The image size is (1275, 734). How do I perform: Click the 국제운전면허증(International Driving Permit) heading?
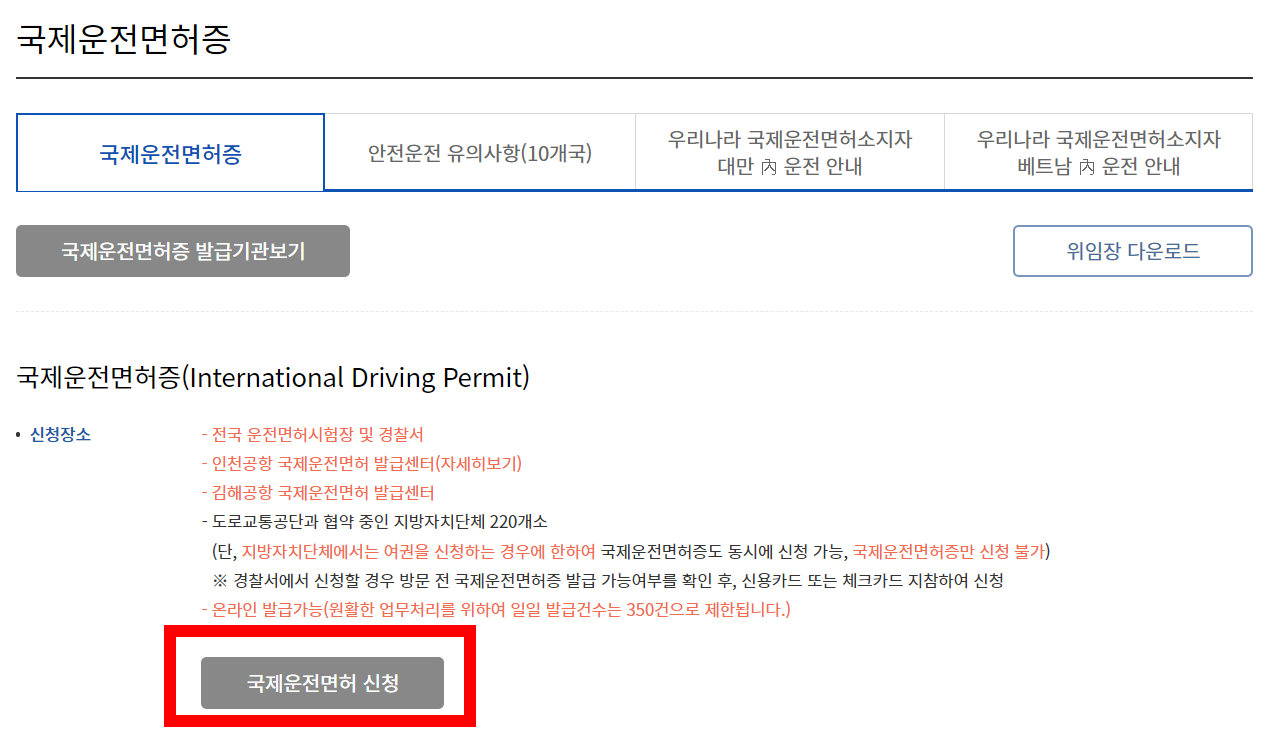[273, 378]
